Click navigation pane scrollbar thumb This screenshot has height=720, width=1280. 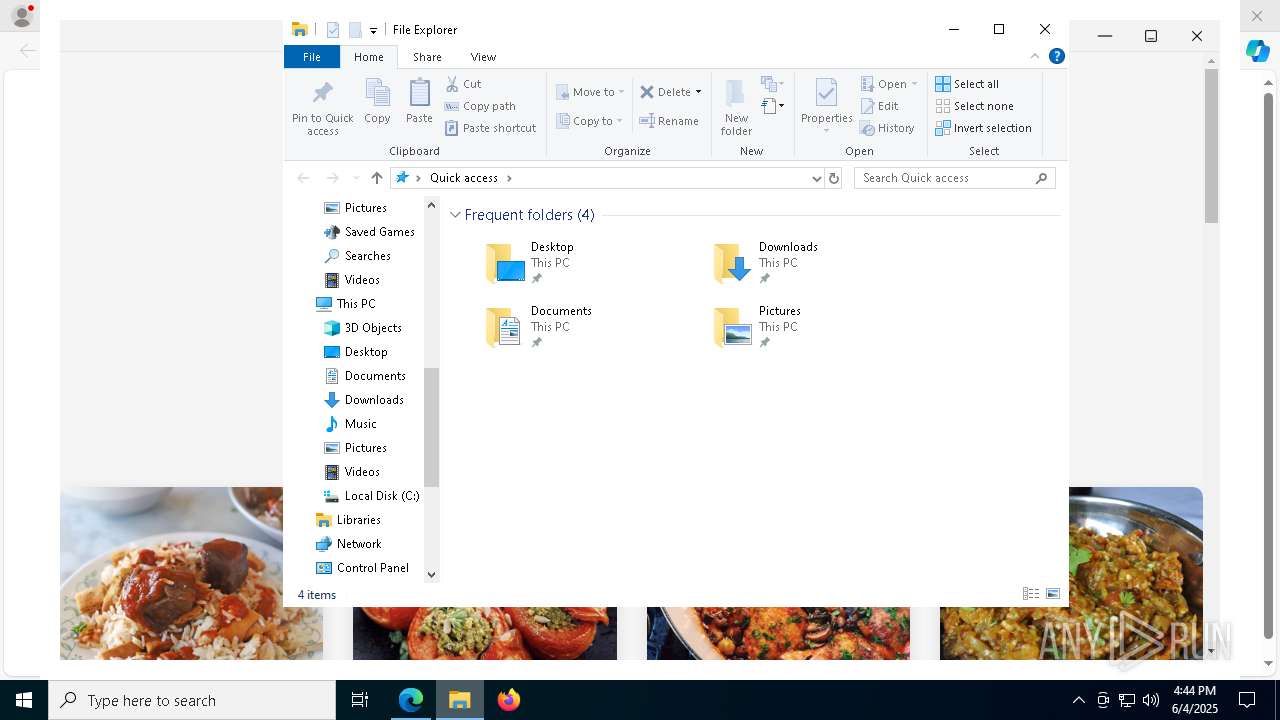click(x=431, y=427)
